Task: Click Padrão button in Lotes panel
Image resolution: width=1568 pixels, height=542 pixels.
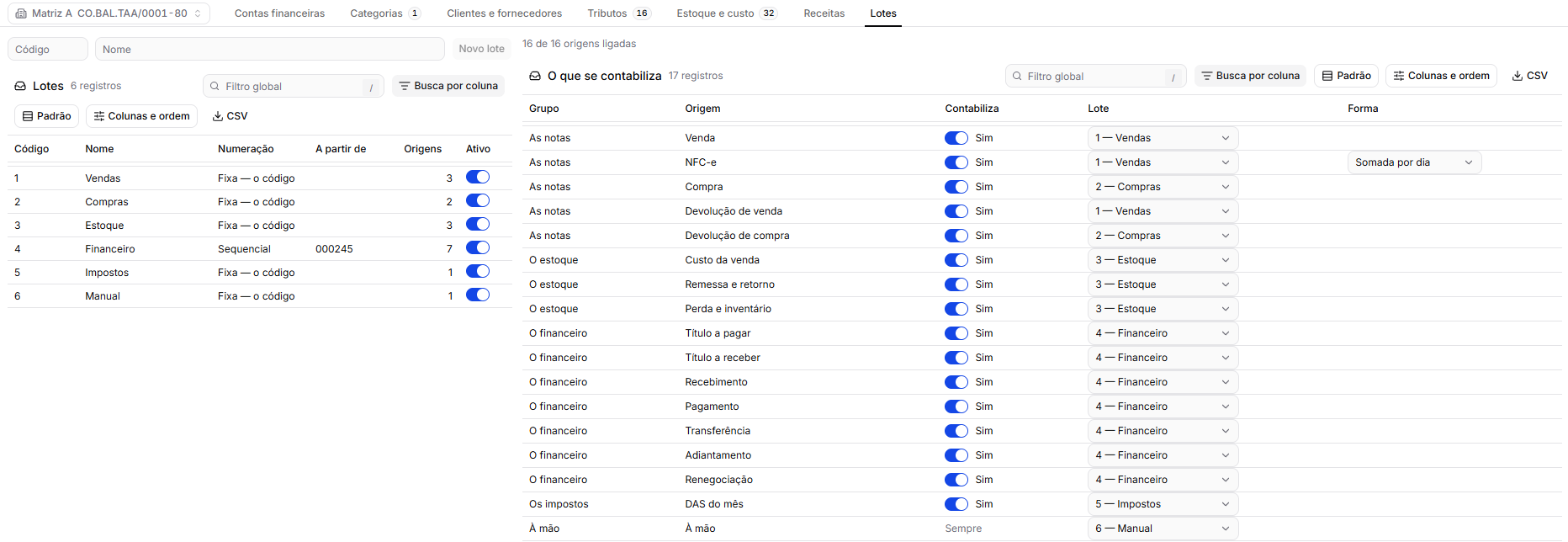Action: tap(46, 116)
